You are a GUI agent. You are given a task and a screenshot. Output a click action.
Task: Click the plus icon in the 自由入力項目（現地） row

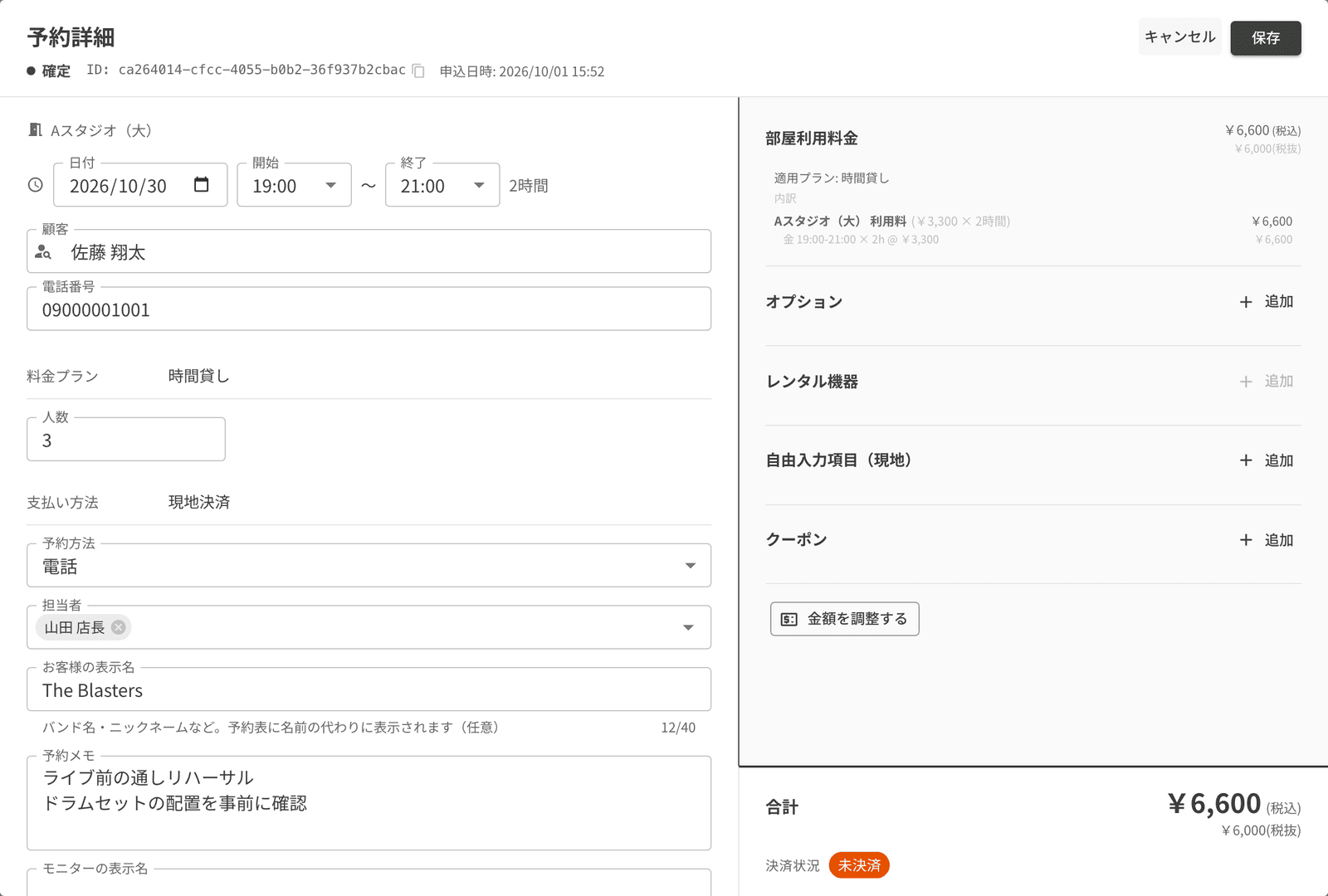1246,460
